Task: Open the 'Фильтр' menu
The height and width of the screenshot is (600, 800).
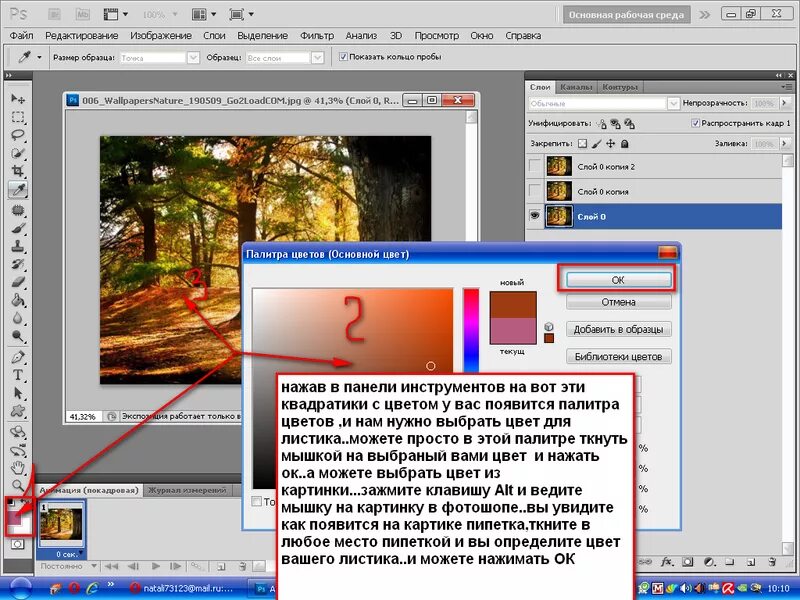Action: [317, 36]
